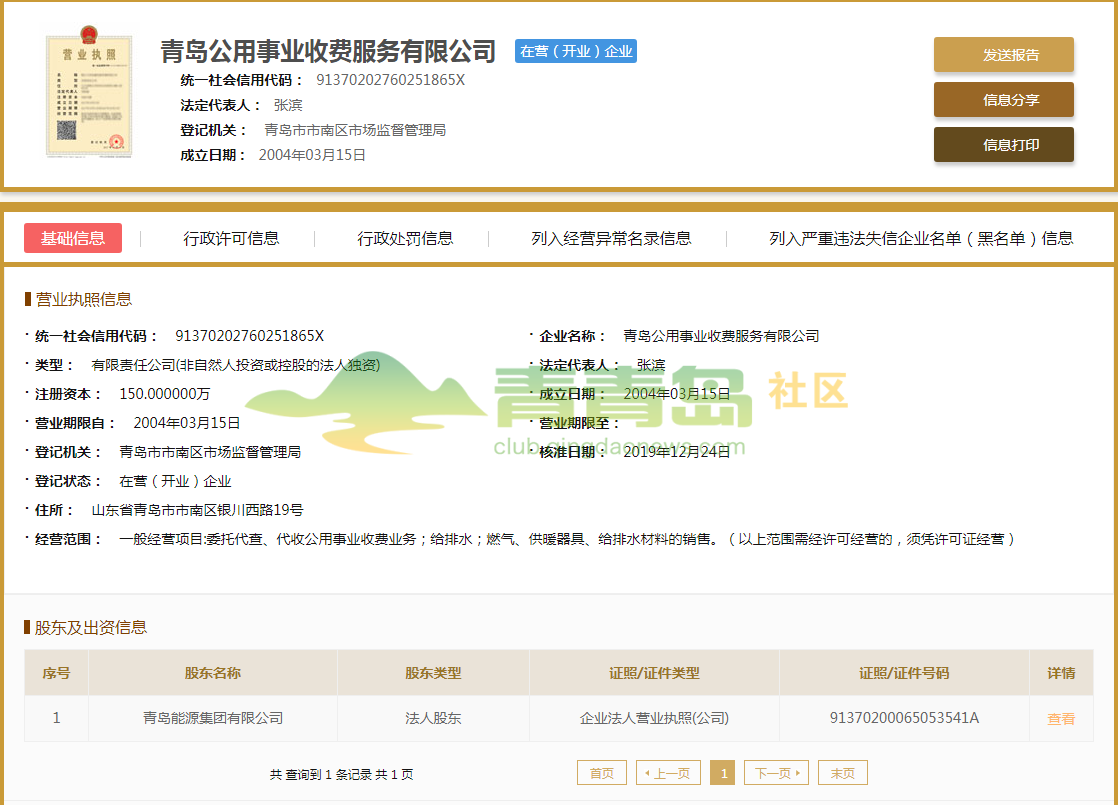The height and width of the screenshot is (805, 1118).
Task: Click the company title 青岛公用事业收费服务有限公司
Action: point(328,51)
